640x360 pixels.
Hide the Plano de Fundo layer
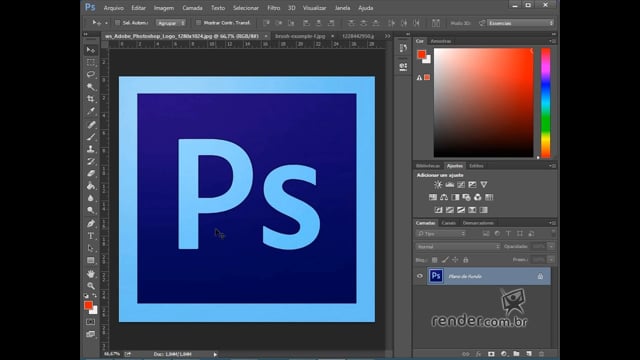420,276
